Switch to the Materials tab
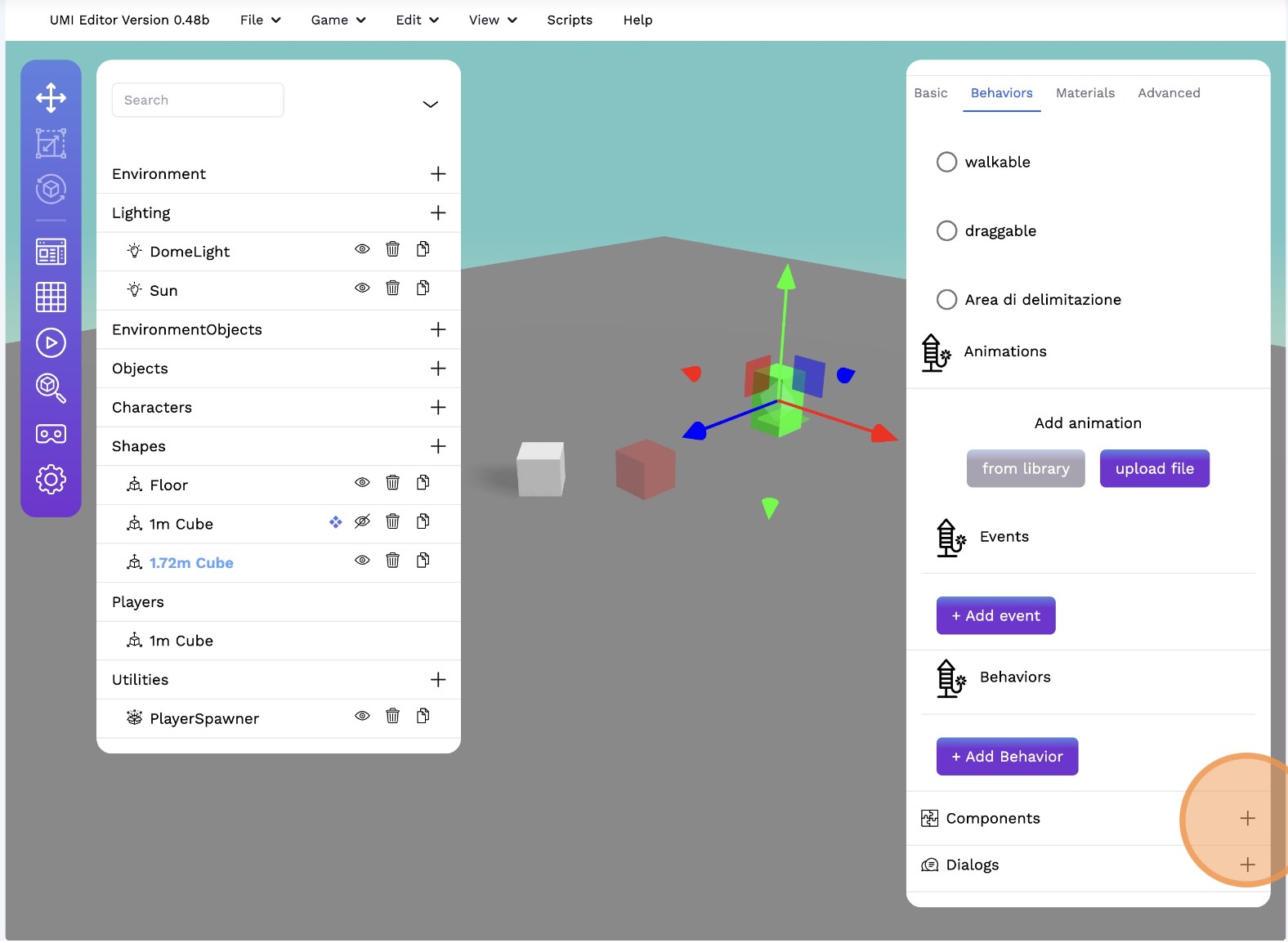Image resolution: width=1288 pixels, height=943 pixels. click(x=1085, y=93)
